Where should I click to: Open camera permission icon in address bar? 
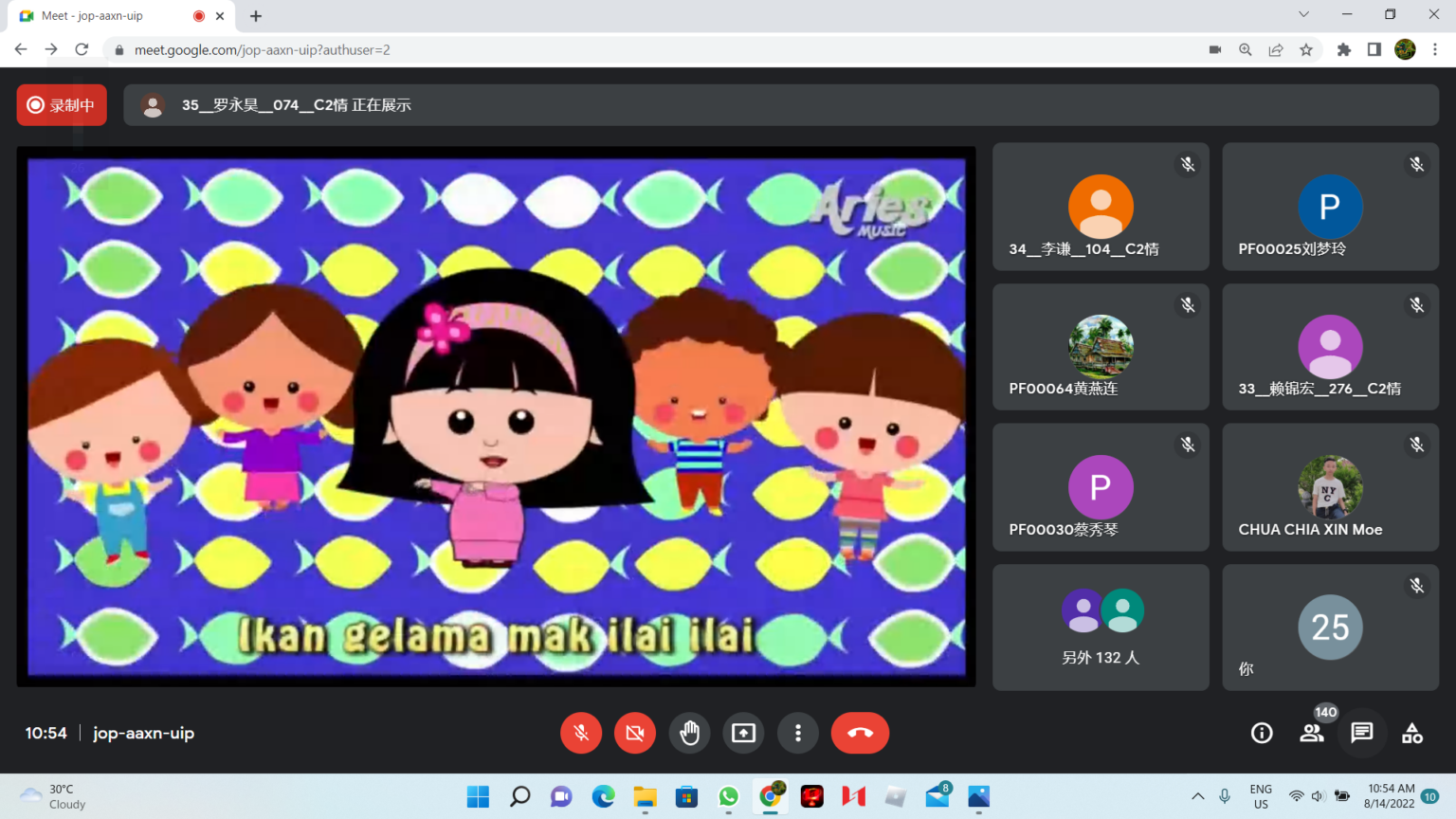pyautogui.click(x=1215, y=49)
